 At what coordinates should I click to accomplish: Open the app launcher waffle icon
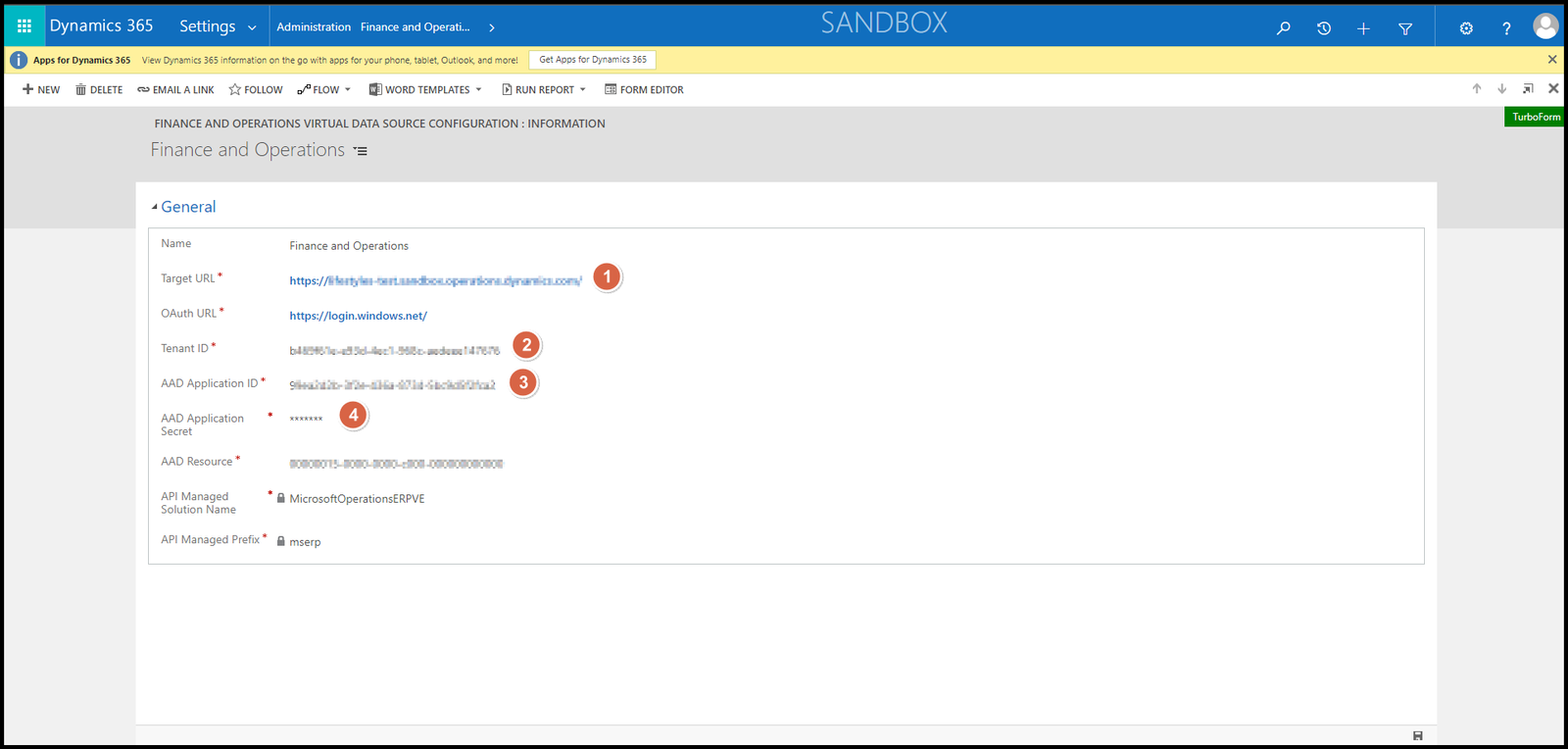[24, 26]
